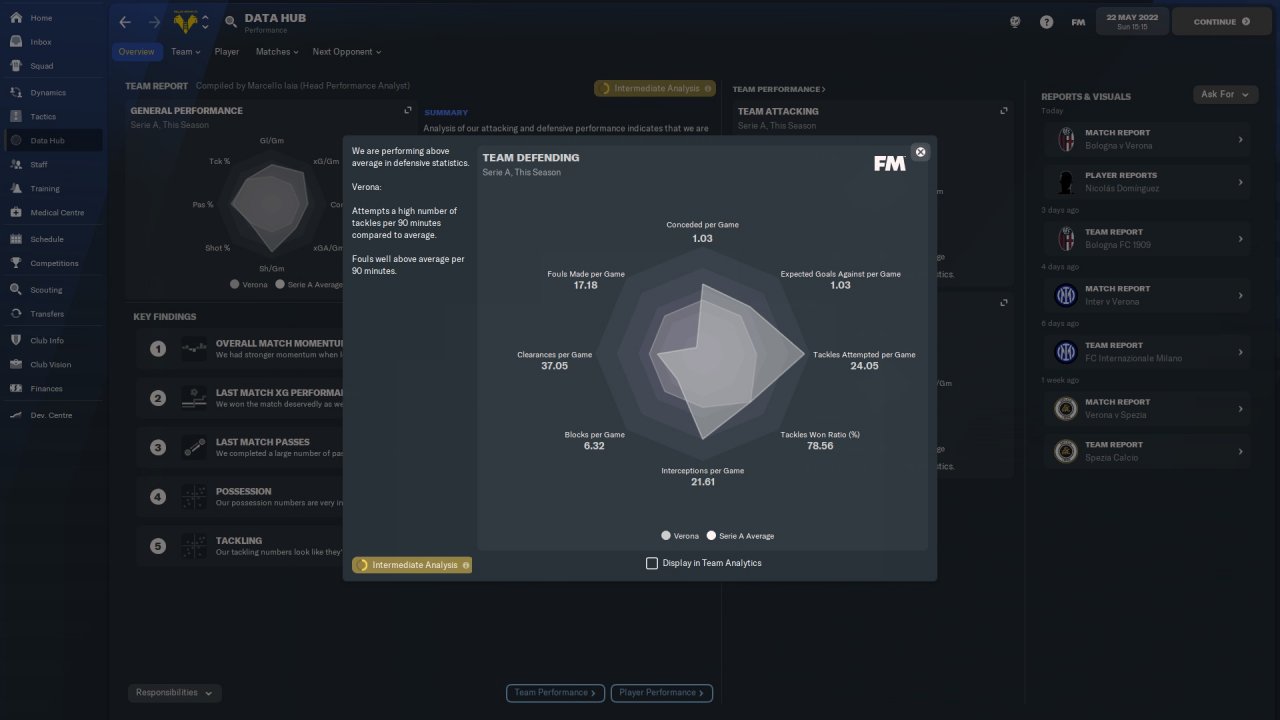This screenshot has height=720, width=1280.
Task: Click the Verona club badge
Action: click(x=185, y=22)
